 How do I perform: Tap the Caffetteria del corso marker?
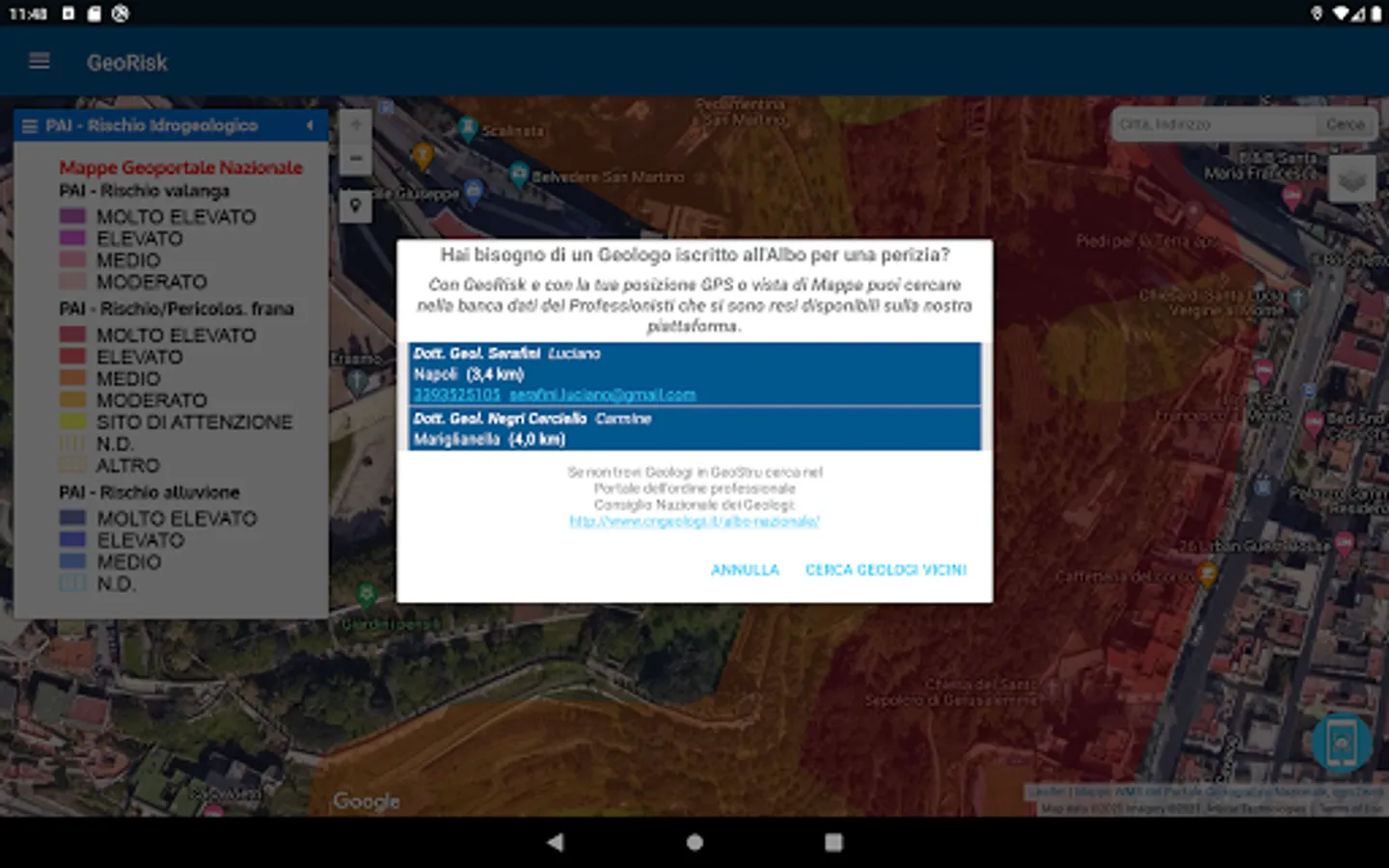1208,576
